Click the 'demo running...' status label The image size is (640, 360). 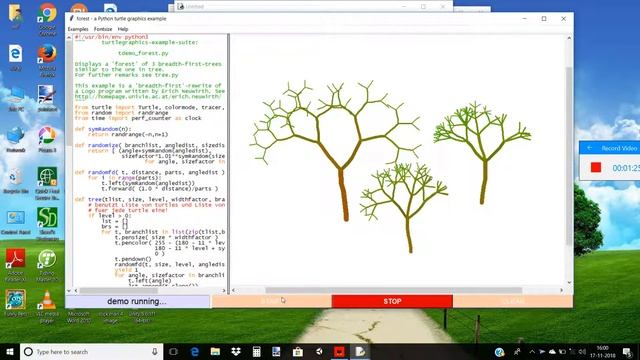tap(137, 301)
